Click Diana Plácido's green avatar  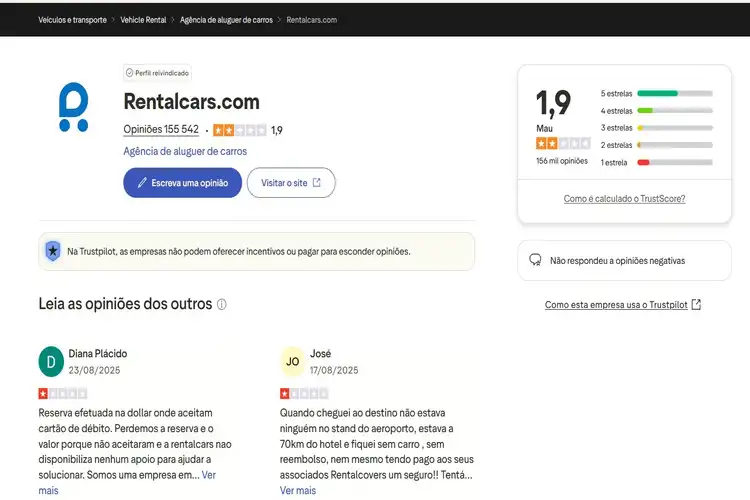(51, 361)
